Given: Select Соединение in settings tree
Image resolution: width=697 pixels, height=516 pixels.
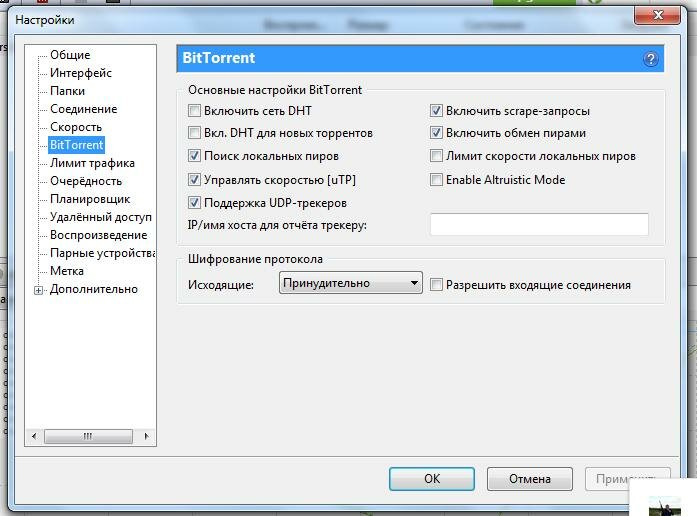Looking at the screenshot, I should coord(84,109).
